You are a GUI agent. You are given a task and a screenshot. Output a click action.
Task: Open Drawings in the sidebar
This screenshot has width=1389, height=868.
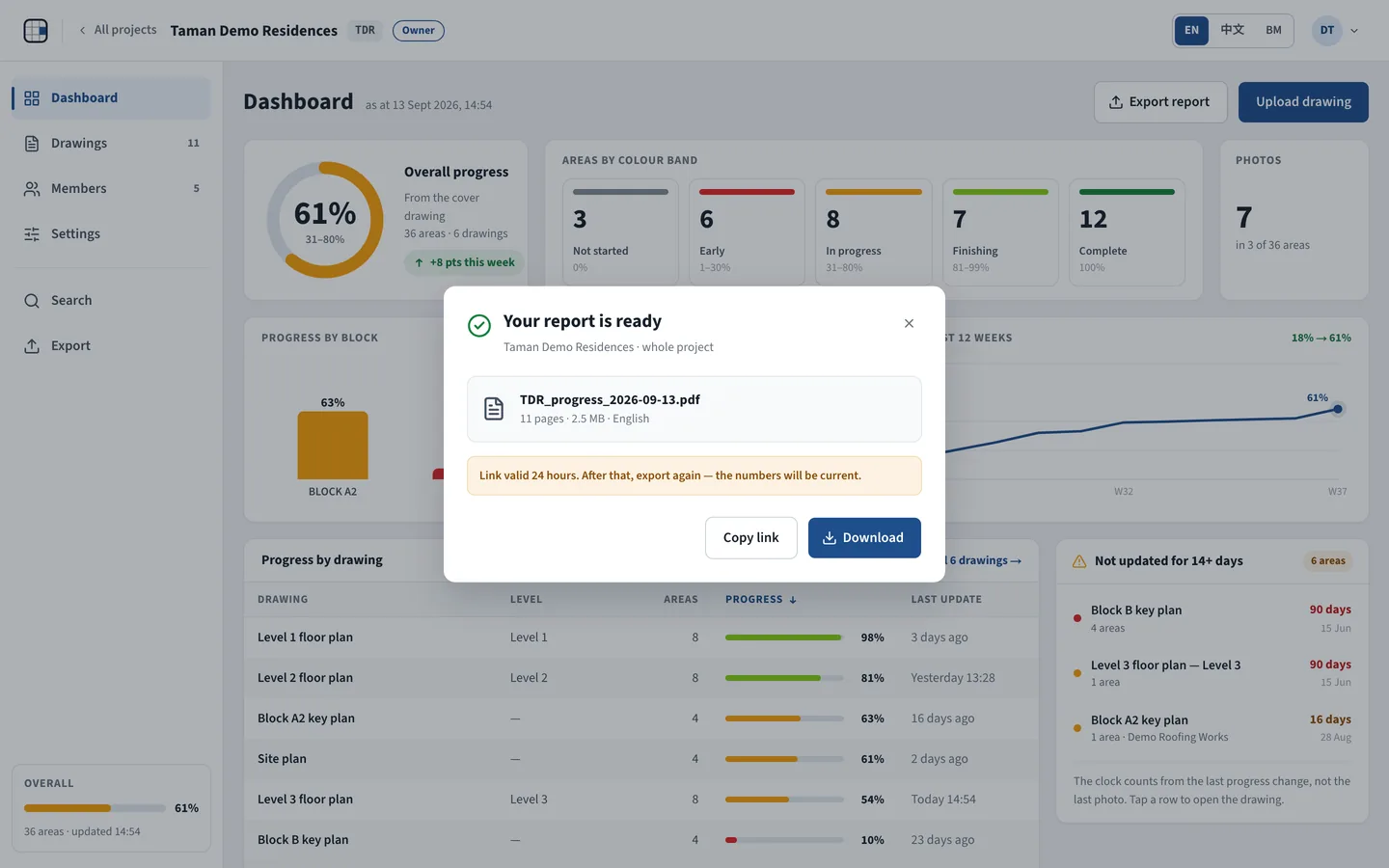click(111, 143)
